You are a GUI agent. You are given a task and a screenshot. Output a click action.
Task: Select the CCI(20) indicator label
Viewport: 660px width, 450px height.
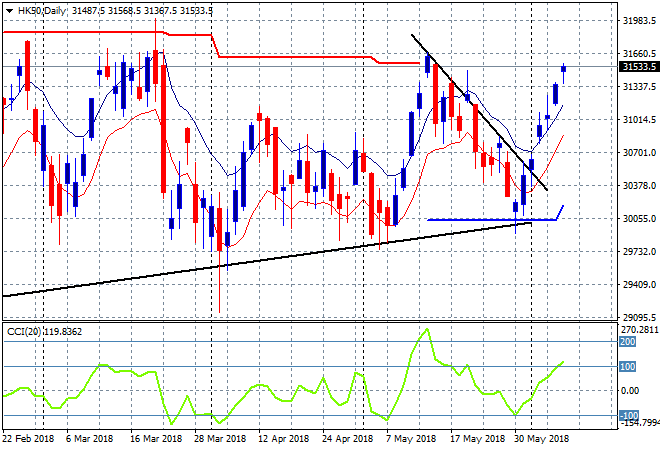click(x=44, y=332)
